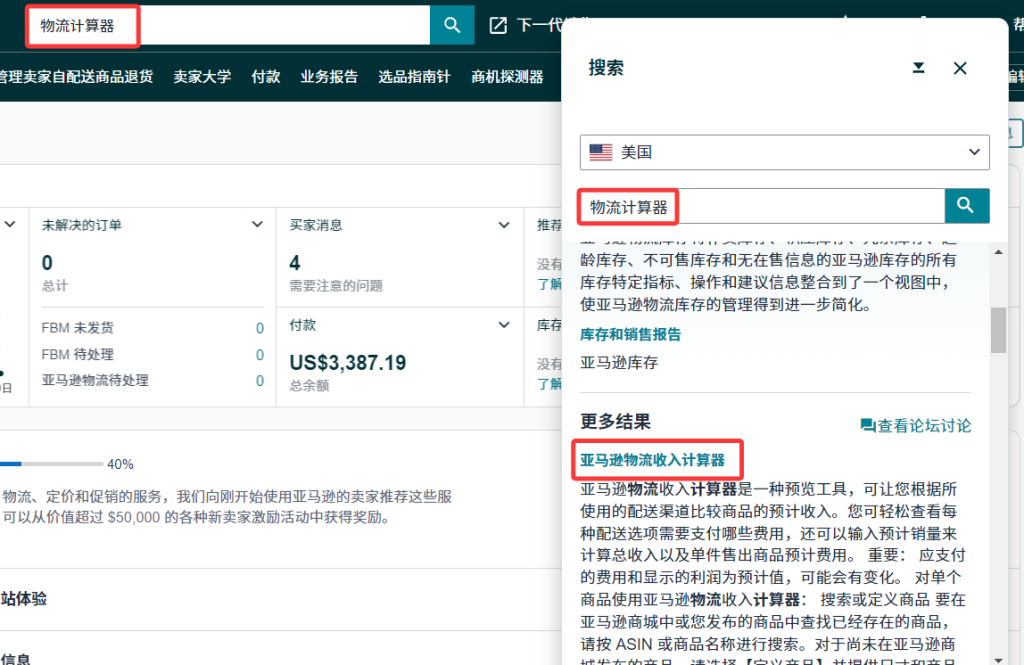The image size is (1024, 665).
Task: Open the 买家消息 widget dropdown
Action: (x=503, y=224)
